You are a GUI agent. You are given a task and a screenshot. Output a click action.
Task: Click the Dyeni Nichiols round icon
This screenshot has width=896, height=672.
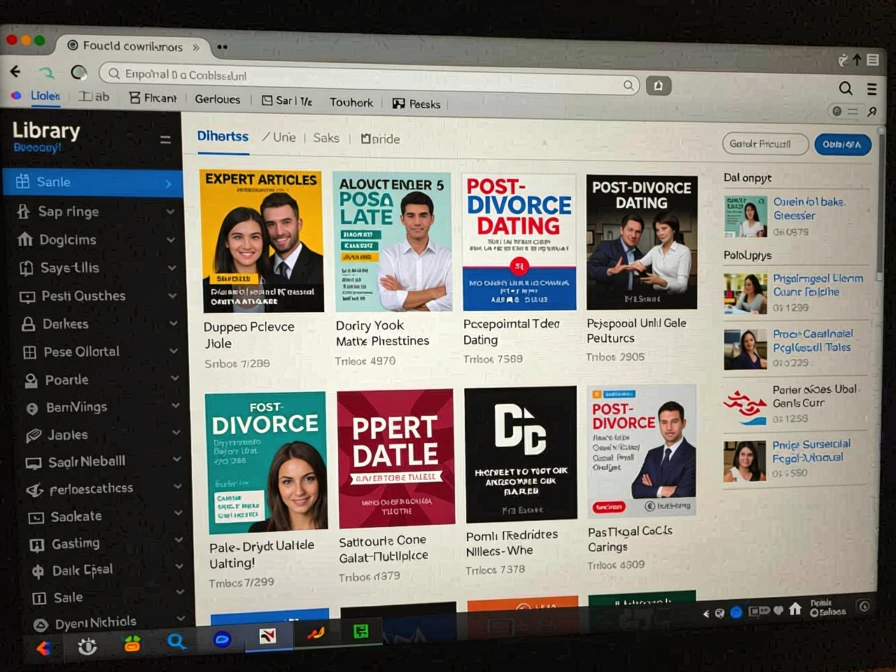pos(40,625)
